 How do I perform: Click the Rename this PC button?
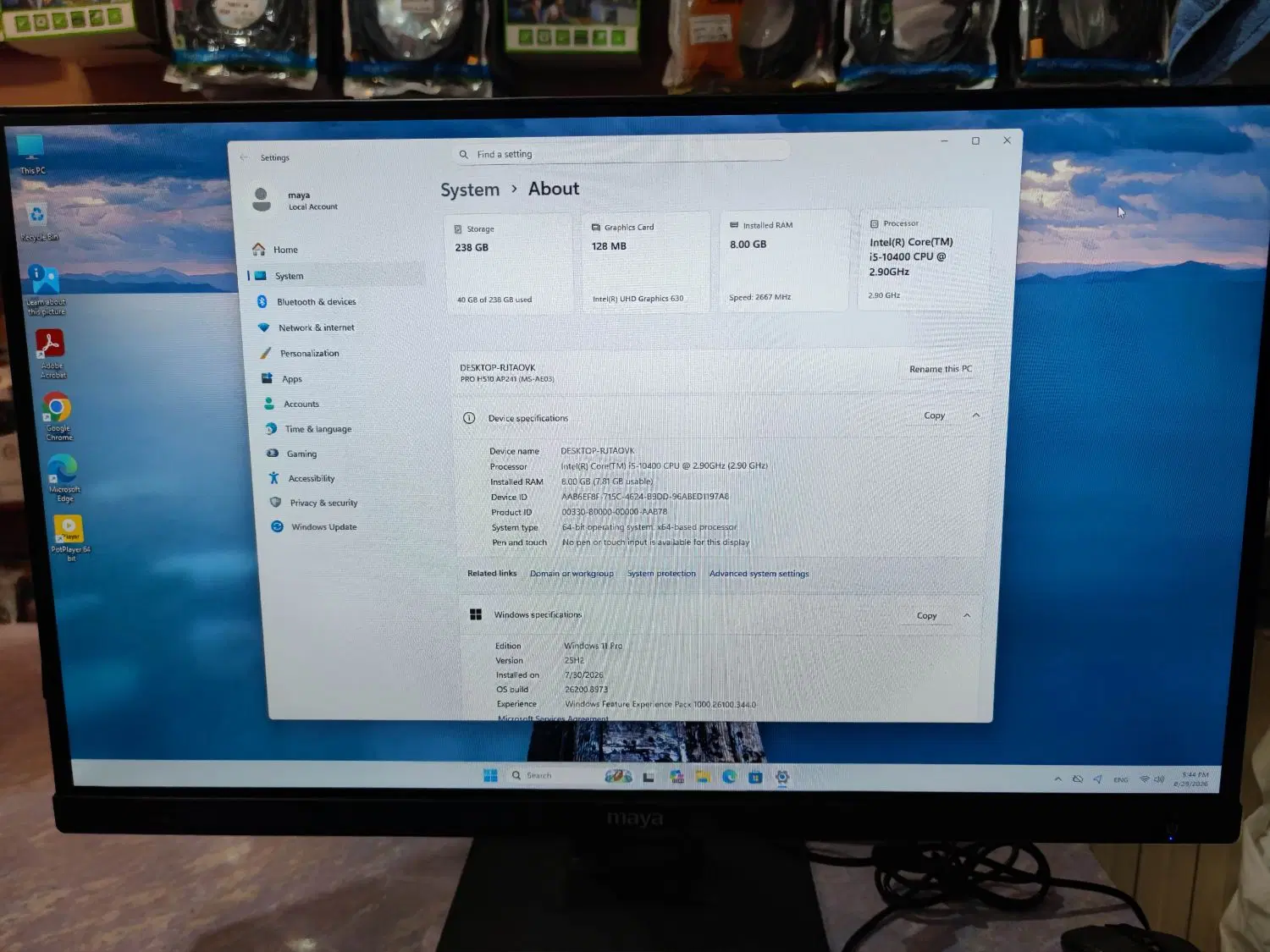point(941,369)
